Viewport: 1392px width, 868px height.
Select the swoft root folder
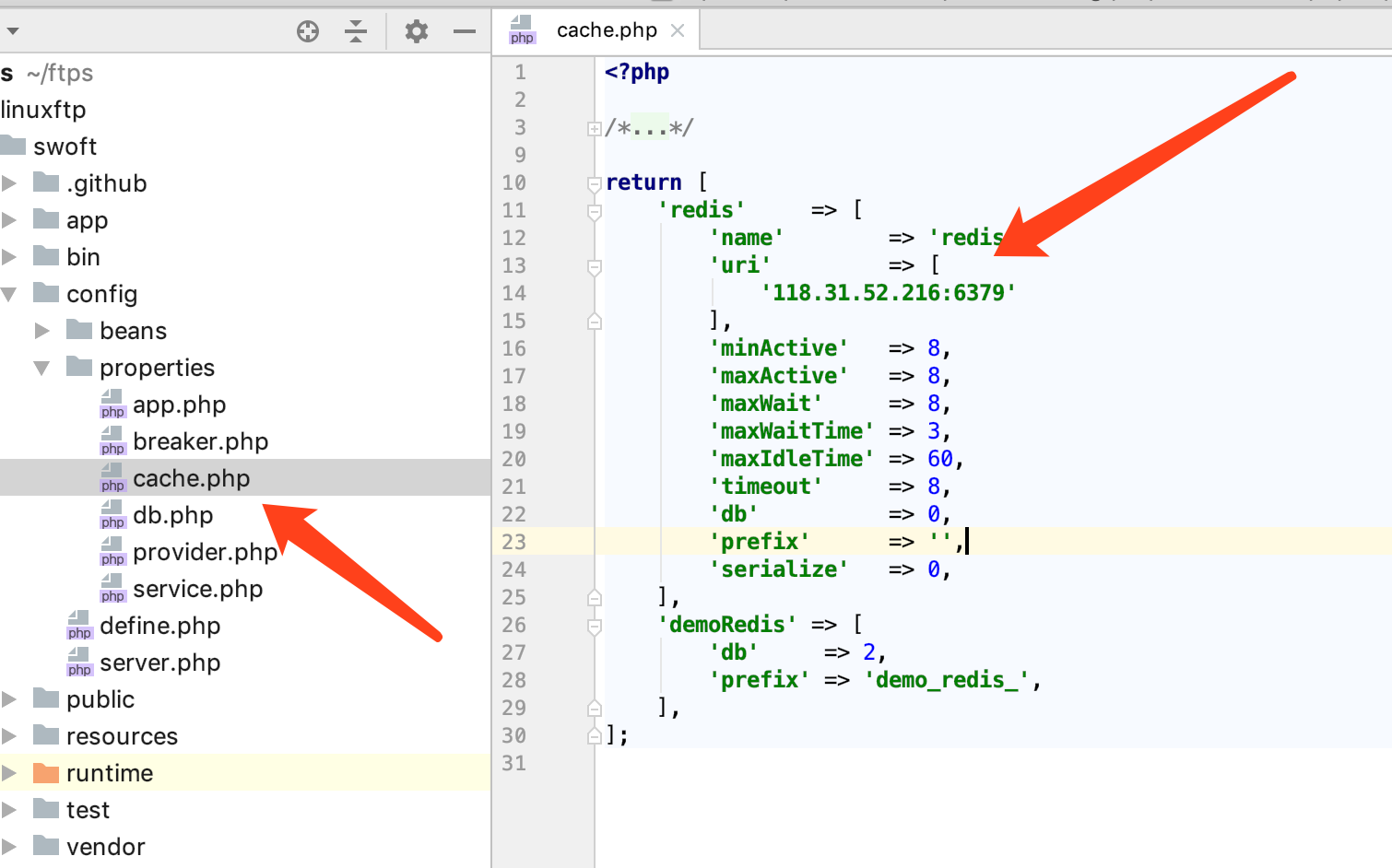pos(65,147)
